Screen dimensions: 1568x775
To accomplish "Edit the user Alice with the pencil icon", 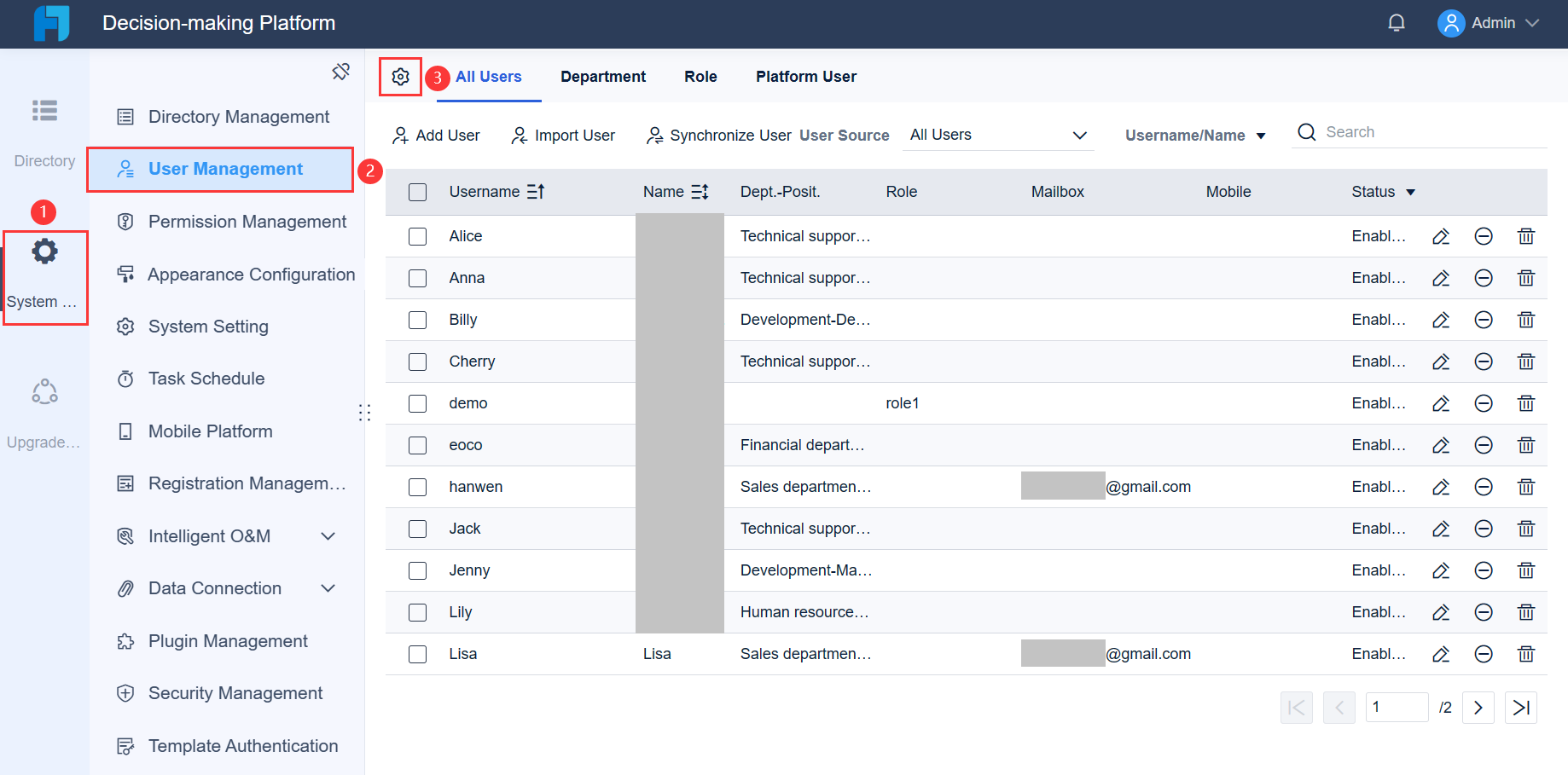I will [1441, 236].
